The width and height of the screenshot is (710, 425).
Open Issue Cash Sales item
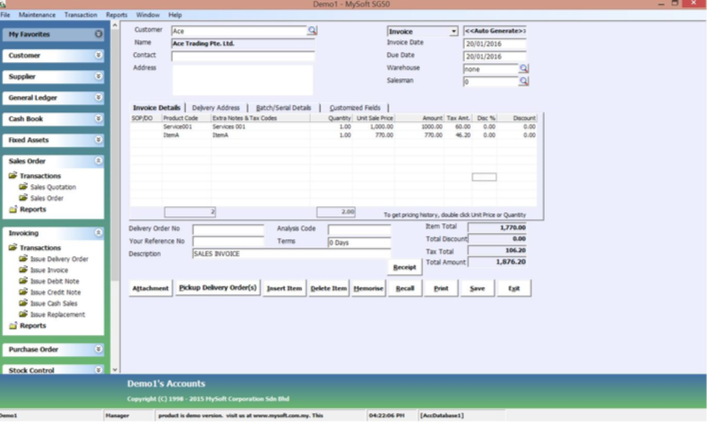click(x=48, y=303)
